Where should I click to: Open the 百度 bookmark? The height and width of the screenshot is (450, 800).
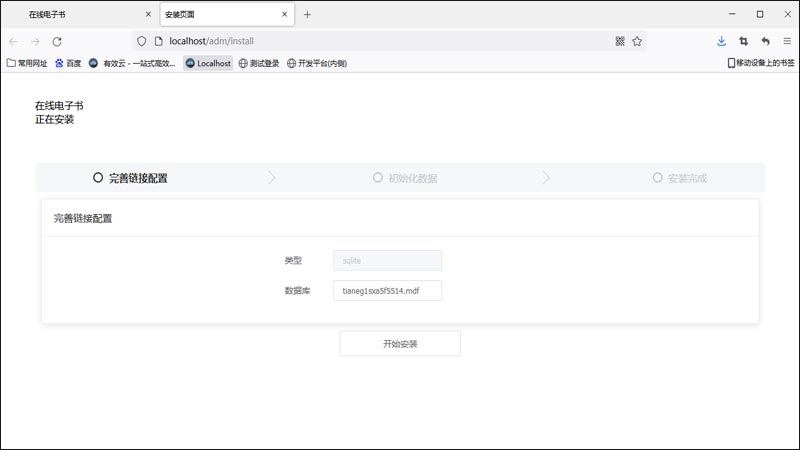68,63
